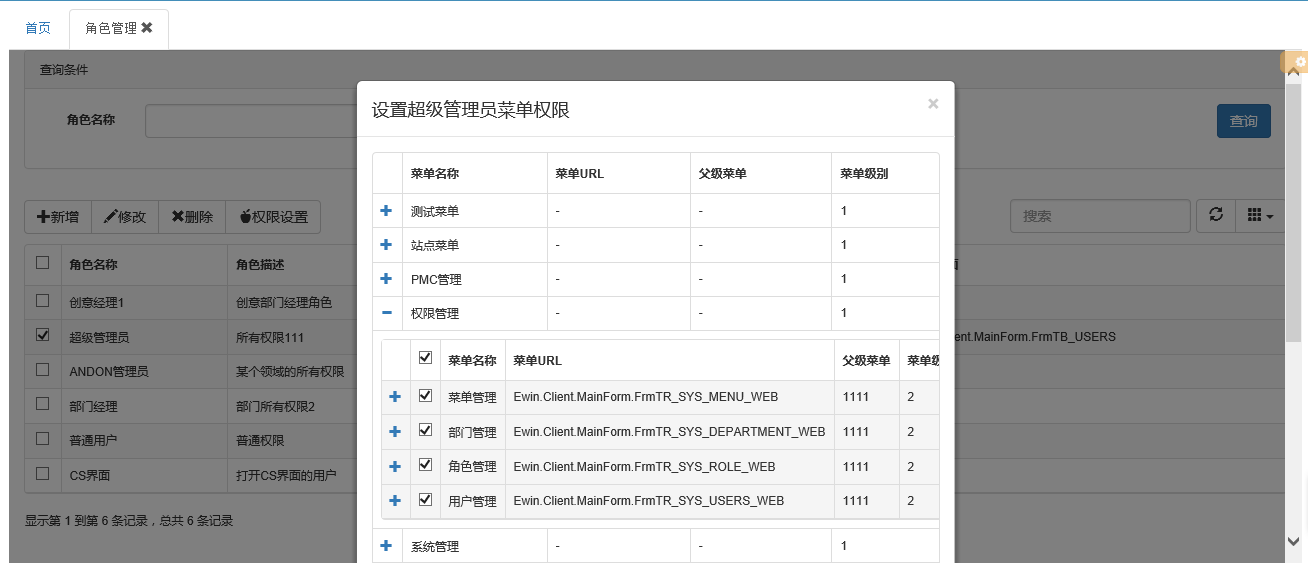
Task: Click the page scrollbar down arrow
Action: point(1294,540)
